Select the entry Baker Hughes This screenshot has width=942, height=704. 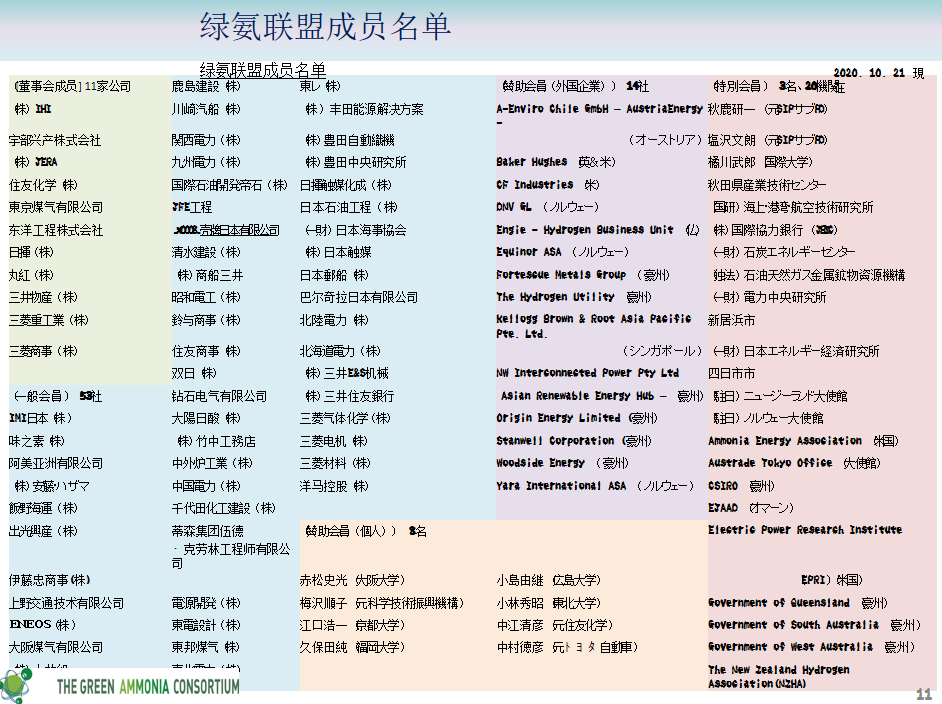tap(532, 162)
